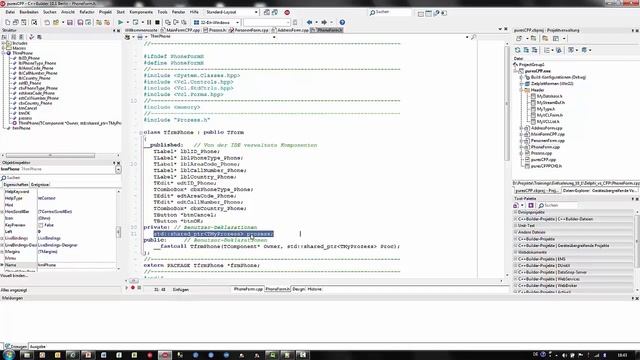Select btnCancel in Struktur tree
The height and width of the screenshot is (360, 640).
[27, 108]
